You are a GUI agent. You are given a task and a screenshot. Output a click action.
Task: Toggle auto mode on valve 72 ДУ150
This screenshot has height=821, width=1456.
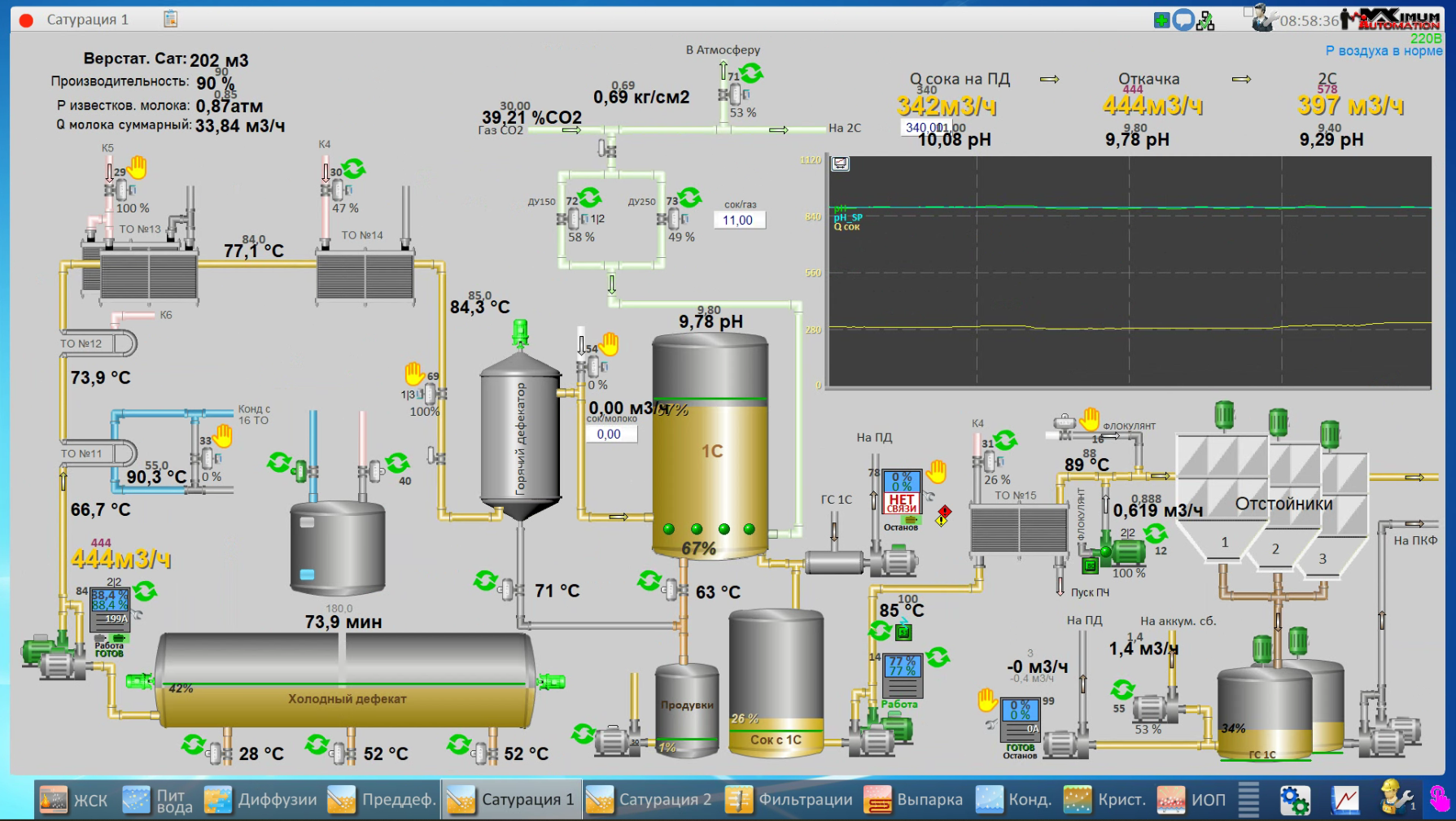(590, 197)
